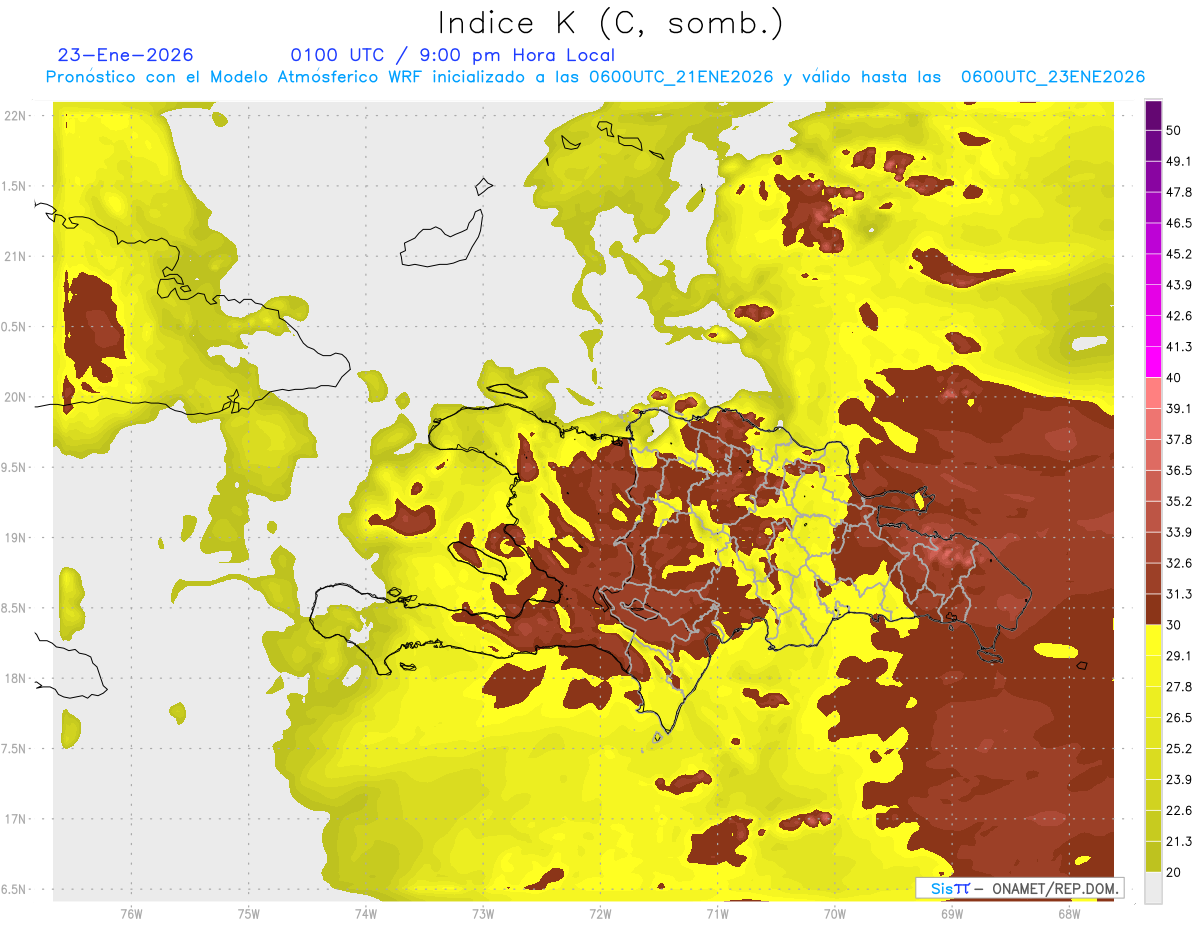Click the "36.5" color scale label

[x=1179, y=470]
